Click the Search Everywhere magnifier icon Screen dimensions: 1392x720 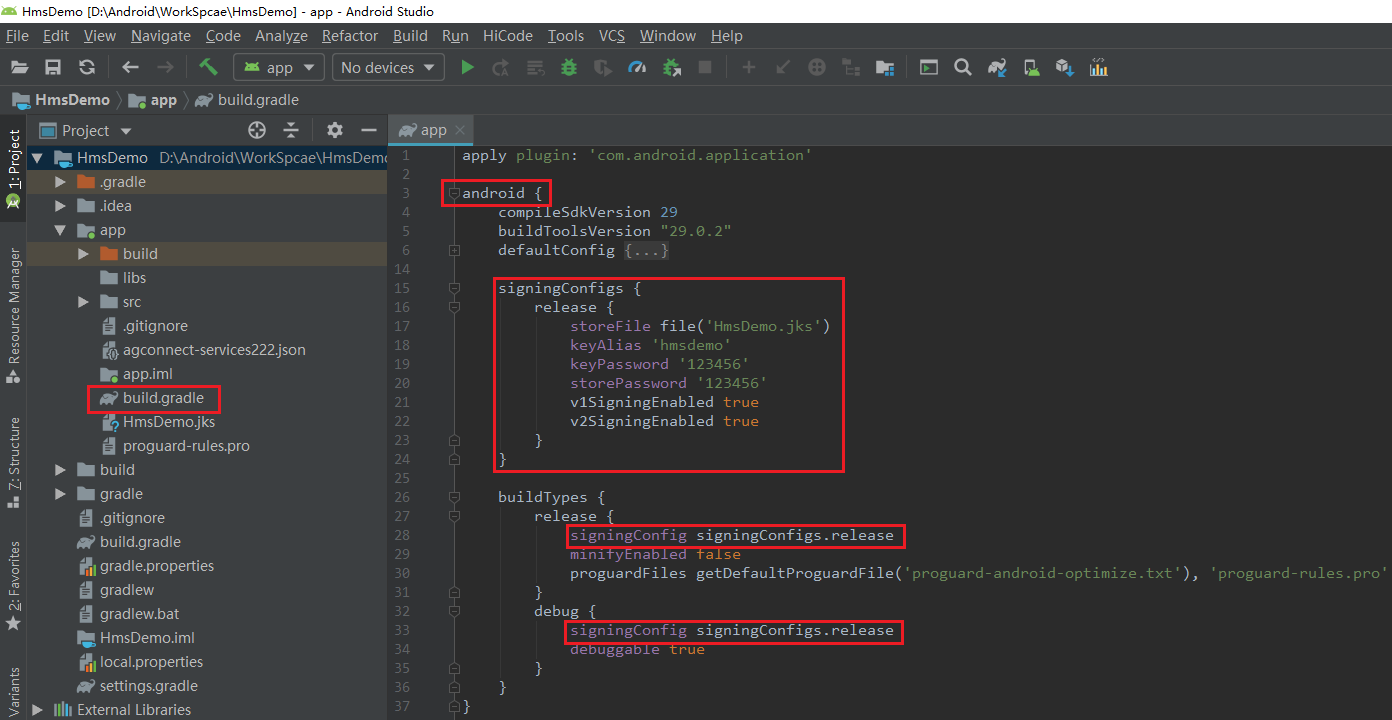tap(962, 67)
